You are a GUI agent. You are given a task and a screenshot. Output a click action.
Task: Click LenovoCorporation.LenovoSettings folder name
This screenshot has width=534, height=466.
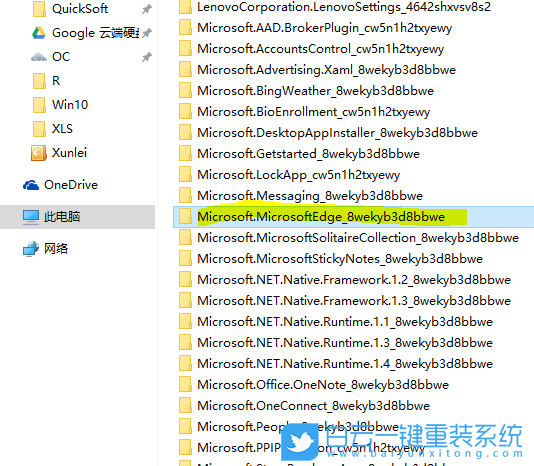[344, 7]
